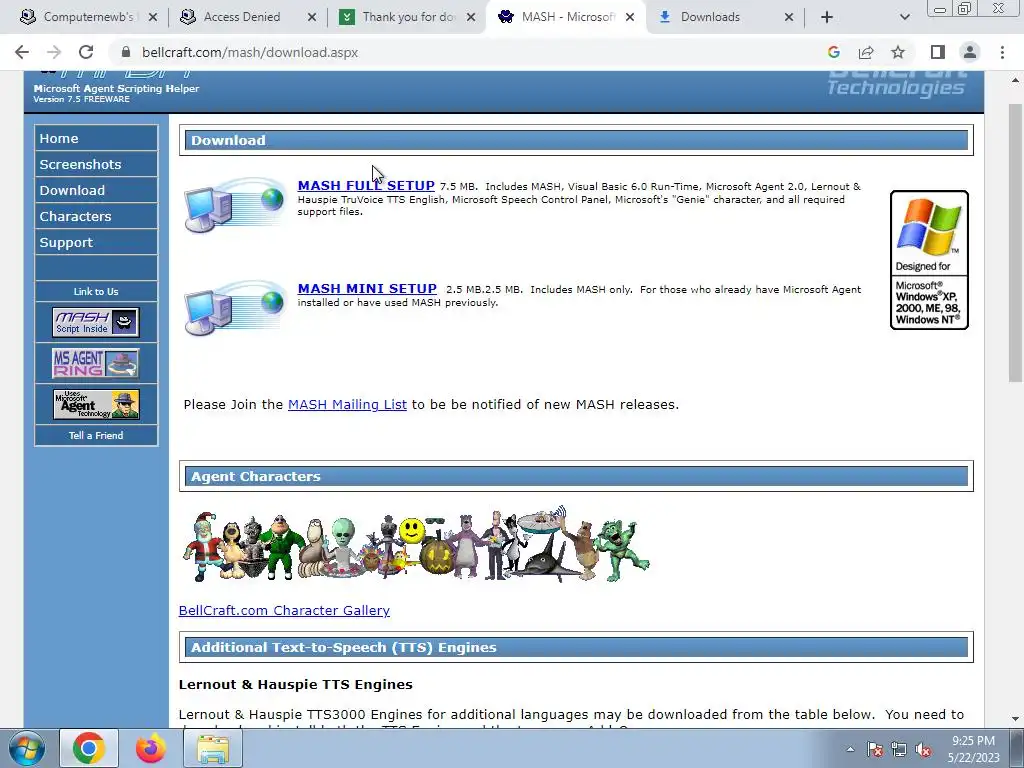This screenshot has width=1024, height=768.
Task: Open the Windows Start menu
Action: click(x=26, y=748)
